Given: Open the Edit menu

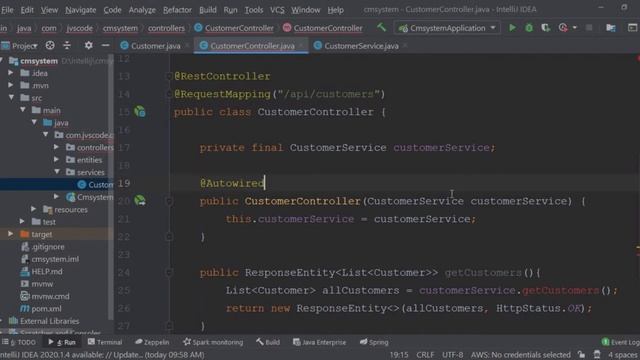Looking at the screenshot, I should (x=27, y=9).
